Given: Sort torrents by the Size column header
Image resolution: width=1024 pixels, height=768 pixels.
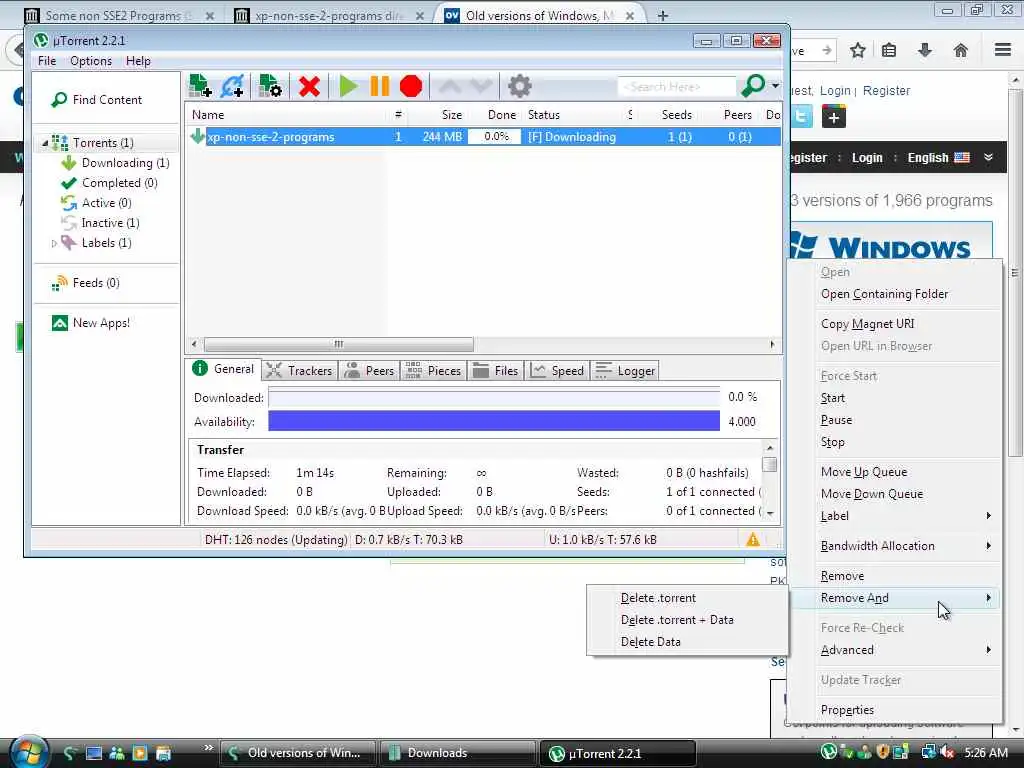Looking at the screenshot, I should (451, 115).
